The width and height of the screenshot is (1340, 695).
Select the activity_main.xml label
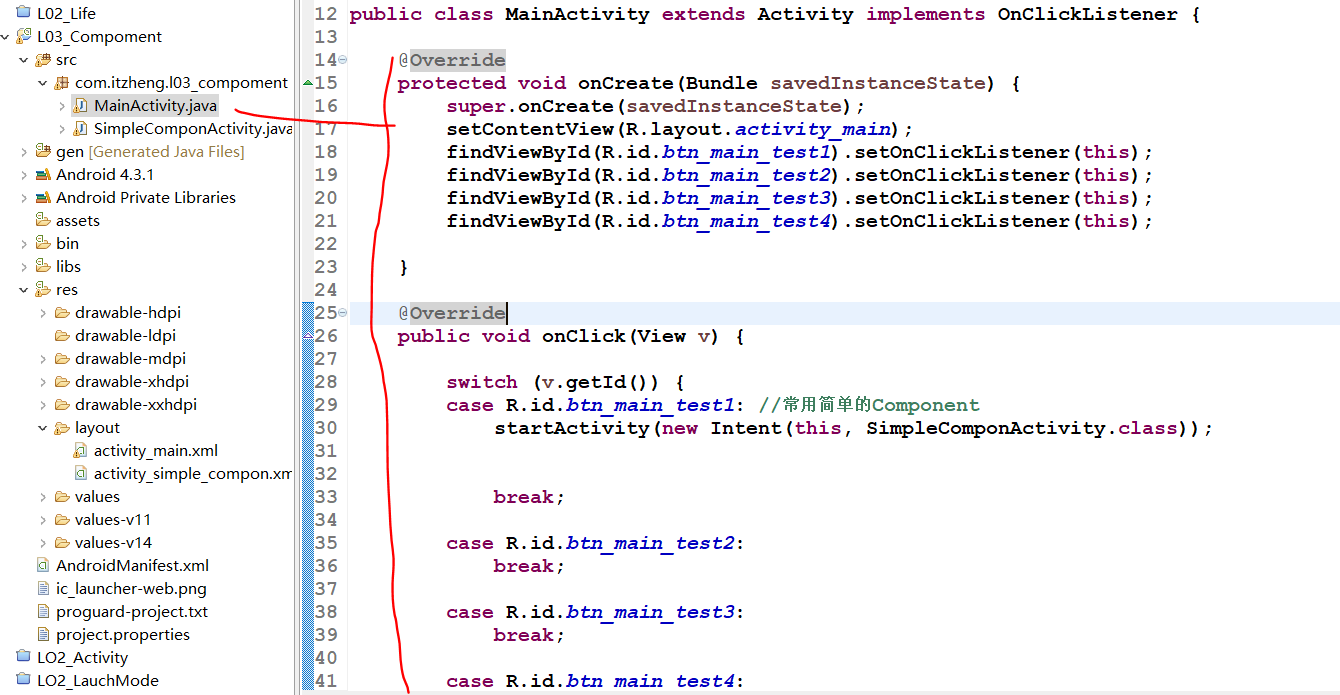pos(156,450)
